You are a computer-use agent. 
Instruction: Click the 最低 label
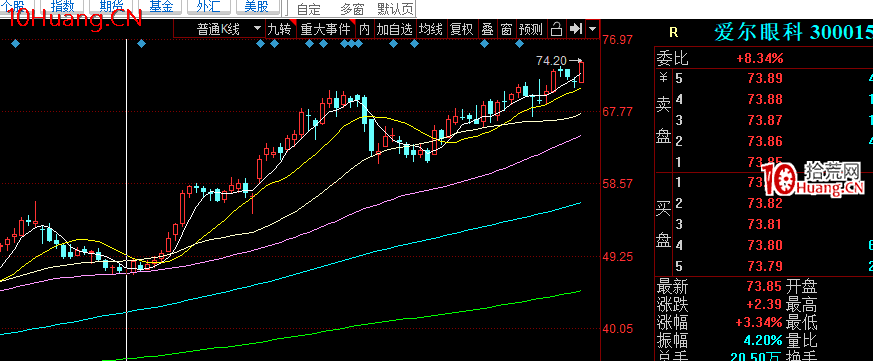[802, 322]
